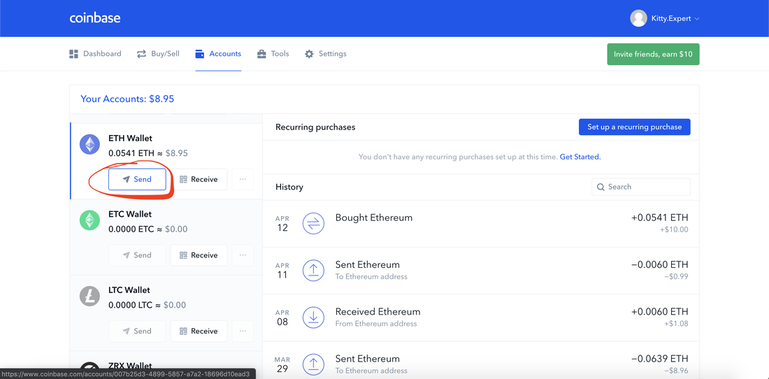Click Send button in ETH Wallet

click(137, 179)
